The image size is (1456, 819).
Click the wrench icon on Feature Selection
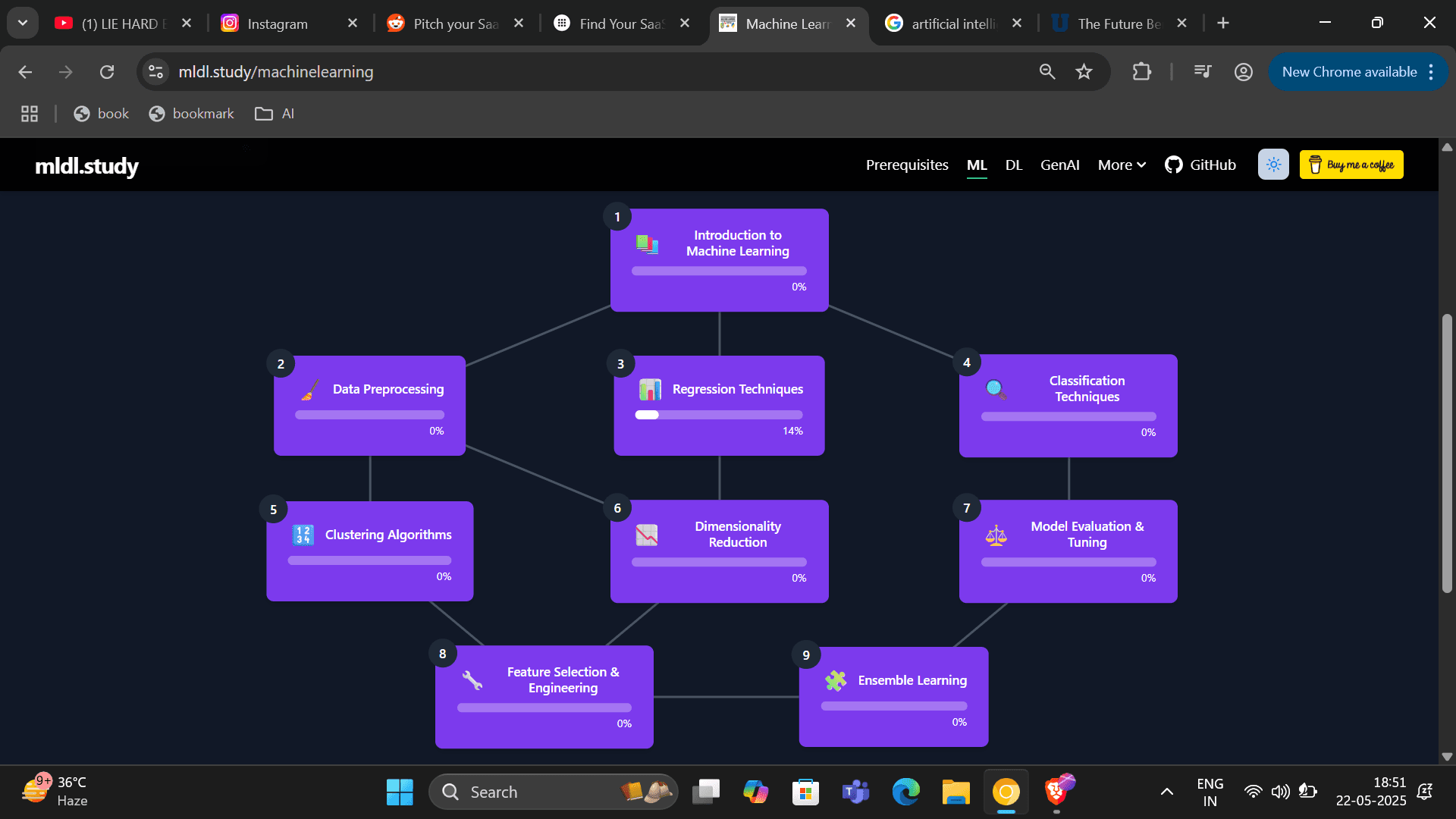(x=472, y=680)
